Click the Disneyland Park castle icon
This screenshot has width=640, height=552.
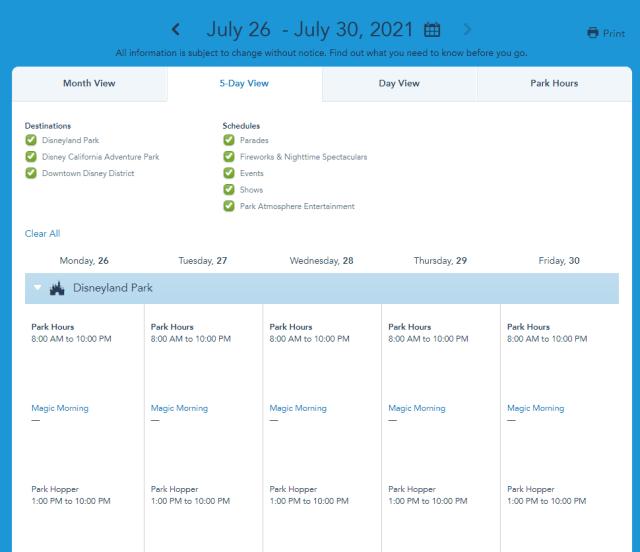coord(57,288)
